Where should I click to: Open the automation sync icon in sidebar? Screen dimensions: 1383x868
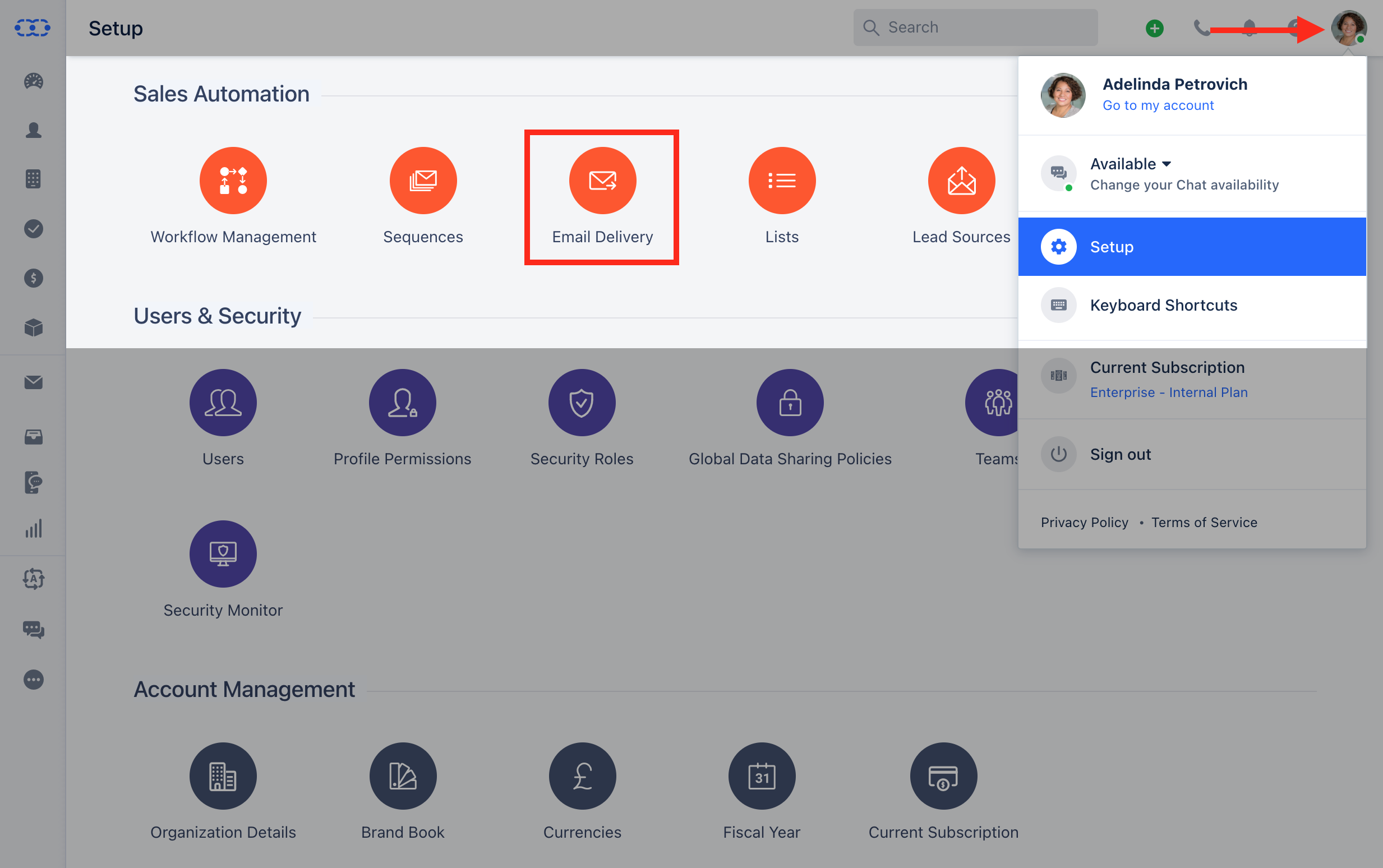pyautogui.click(x=33, y=579)
